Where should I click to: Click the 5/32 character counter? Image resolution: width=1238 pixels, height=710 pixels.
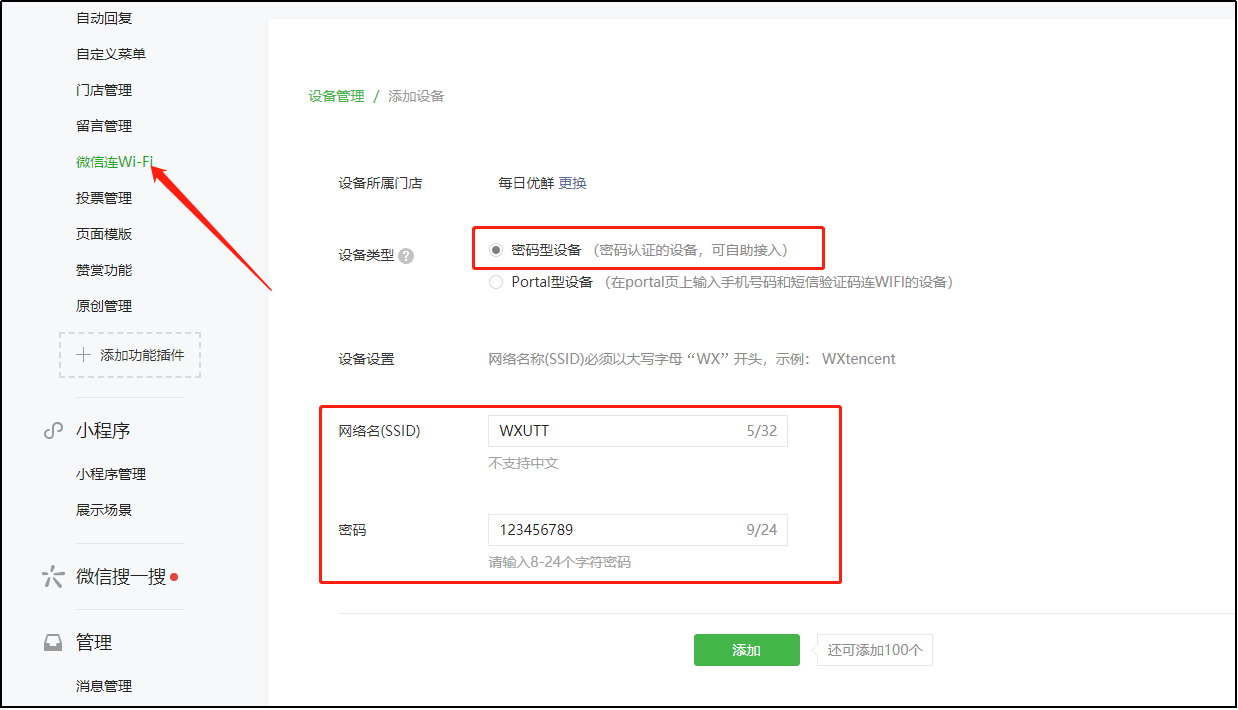(x=762, y=431)
